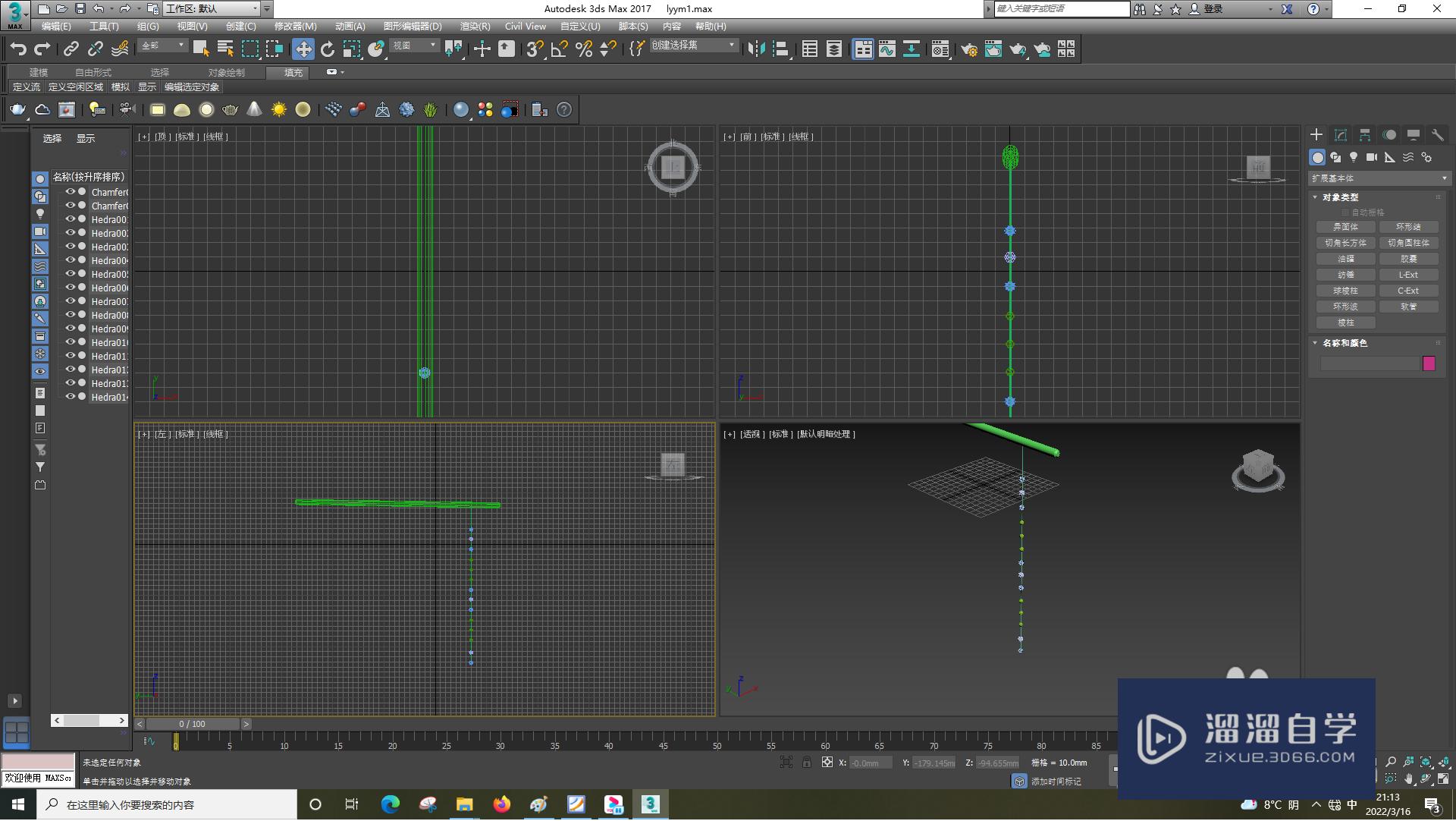Open the Modify panel tab

pos(1341,135)
